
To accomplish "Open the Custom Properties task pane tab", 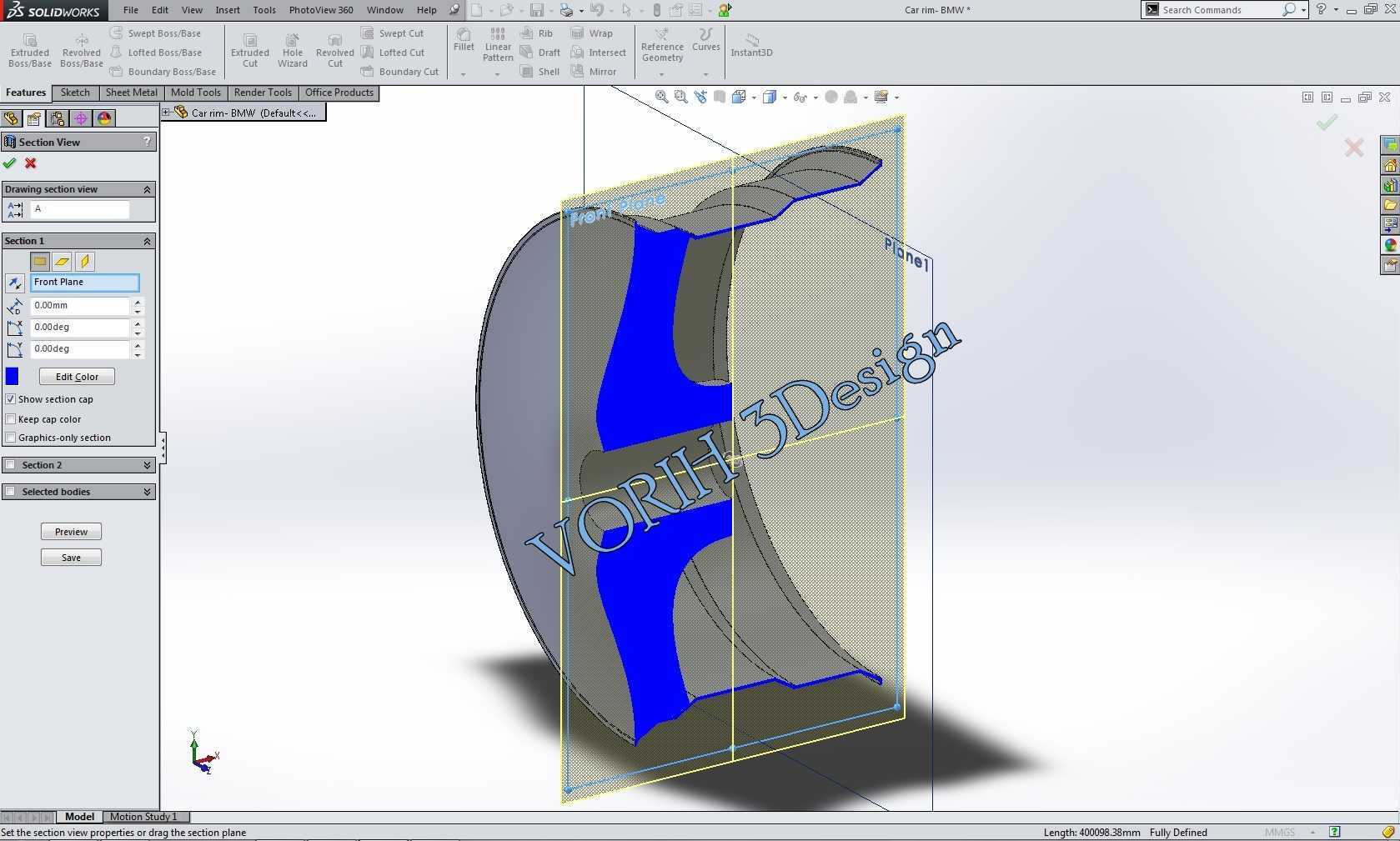I will (x=1390, y=265).
